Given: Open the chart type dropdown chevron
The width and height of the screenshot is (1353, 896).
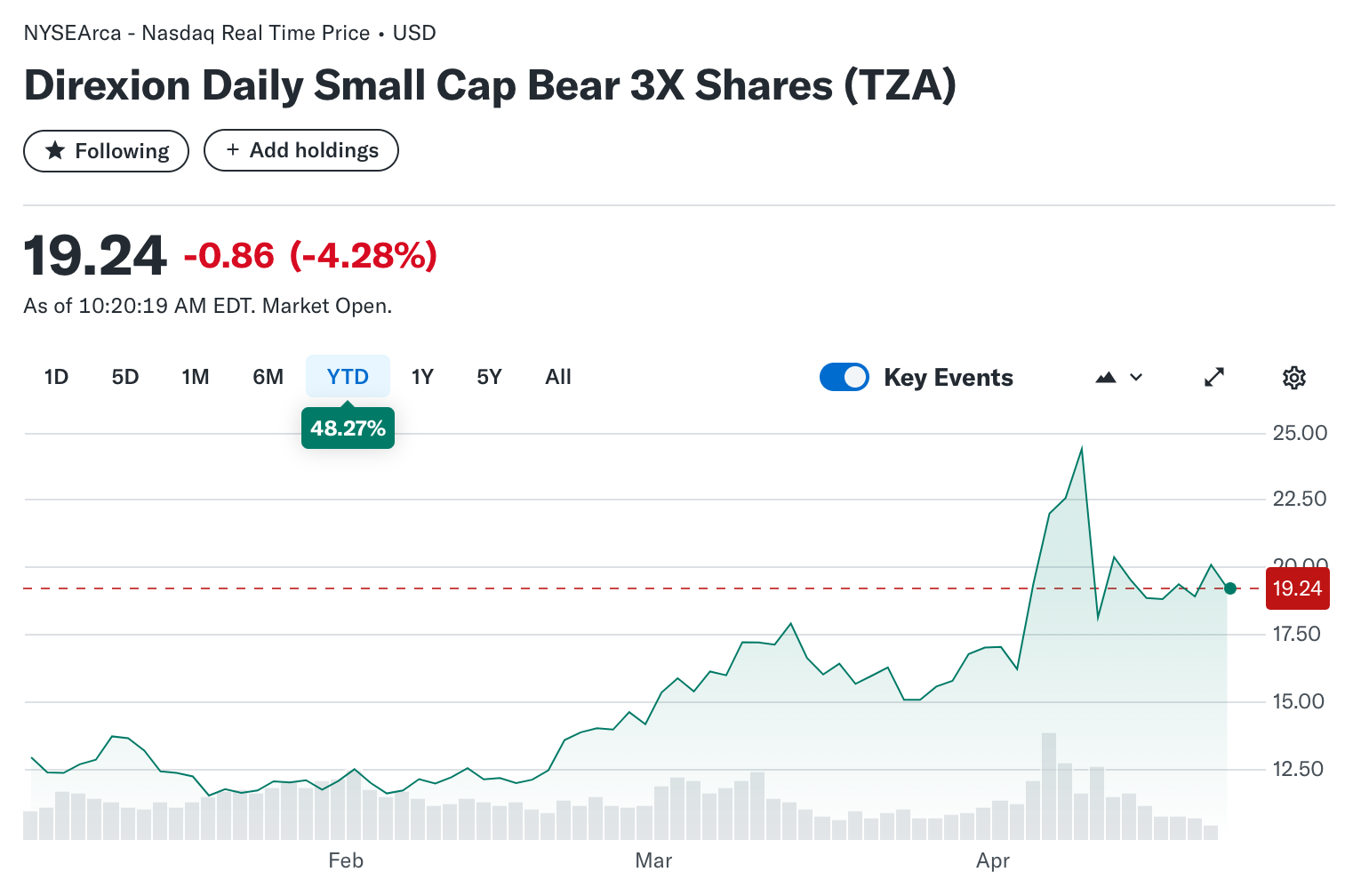Looking at the screenshot, I should pos(1135,377).
